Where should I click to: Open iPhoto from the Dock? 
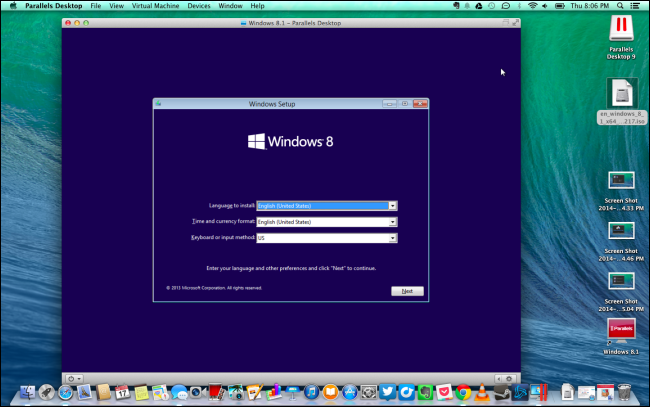235,392
